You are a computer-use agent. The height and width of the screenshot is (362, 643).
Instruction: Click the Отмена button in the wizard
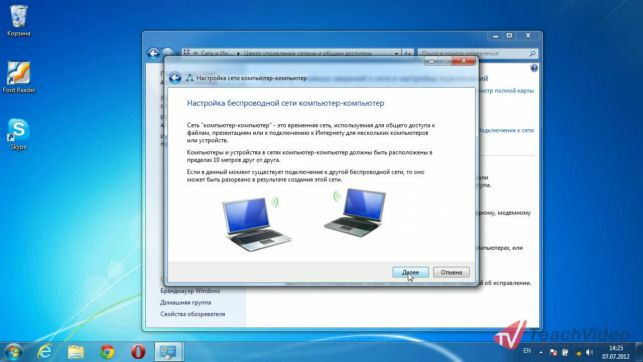(x=451, y=272)
